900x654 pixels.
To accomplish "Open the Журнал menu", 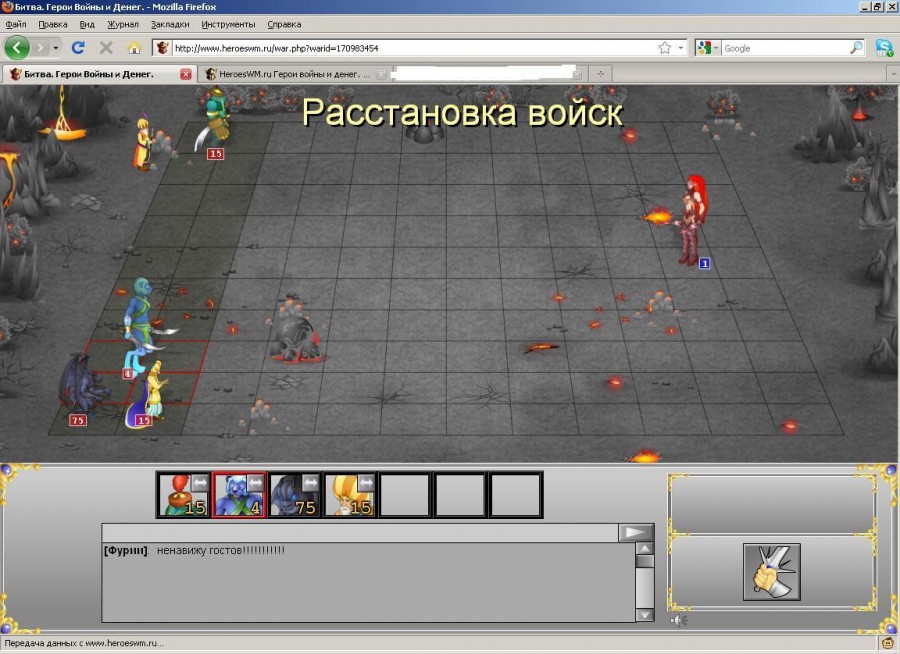I will 123,24.
